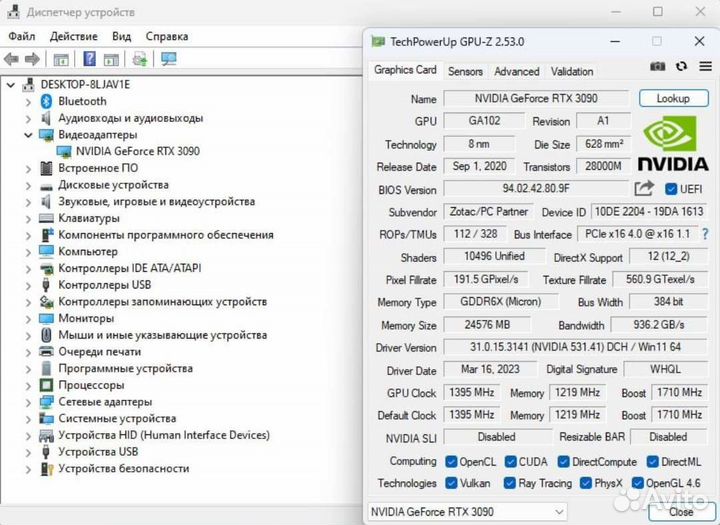The width and height of the screenshot is (720, 525).
Task: Toggle the Ray Tracing checkbox
Action: pyautogui.click(x=509, y=483)
